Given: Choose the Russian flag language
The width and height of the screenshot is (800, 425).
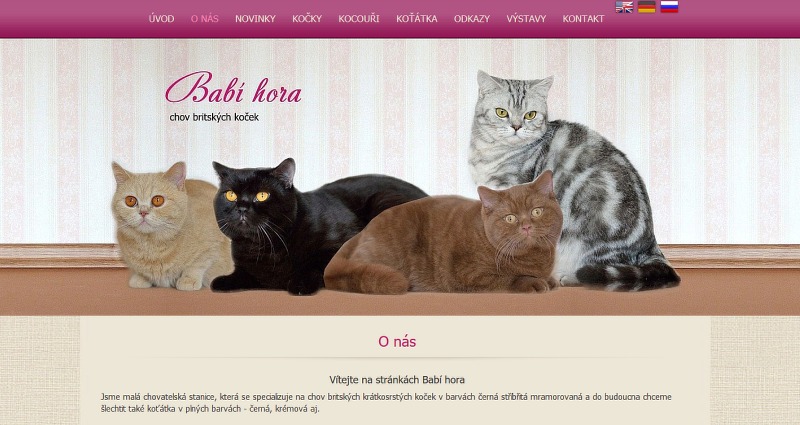Looking at the screenshot, I should (669, 7).
